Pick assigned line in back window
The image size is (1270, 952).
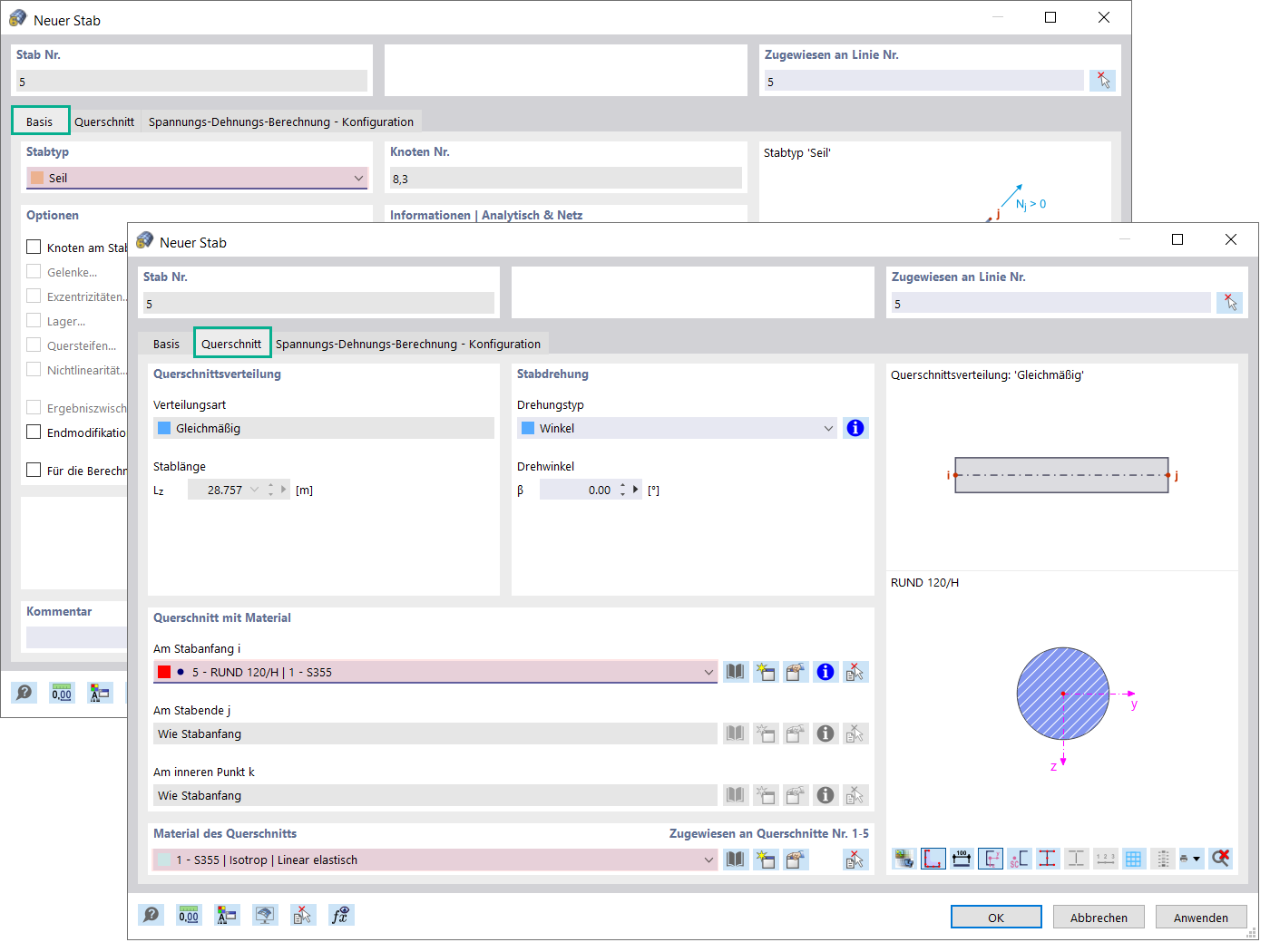(x=1103, y=81)
